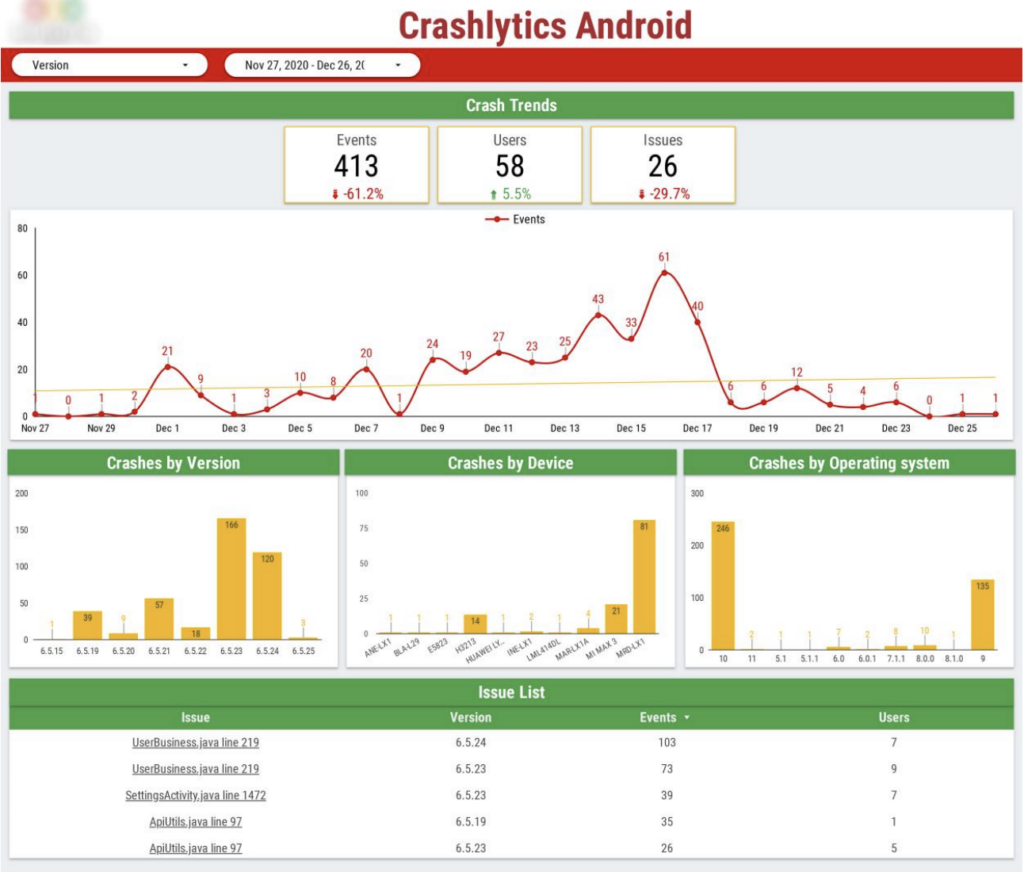
Task: Click the green up arrow under Users 58
Action: [x=493, y=194]
